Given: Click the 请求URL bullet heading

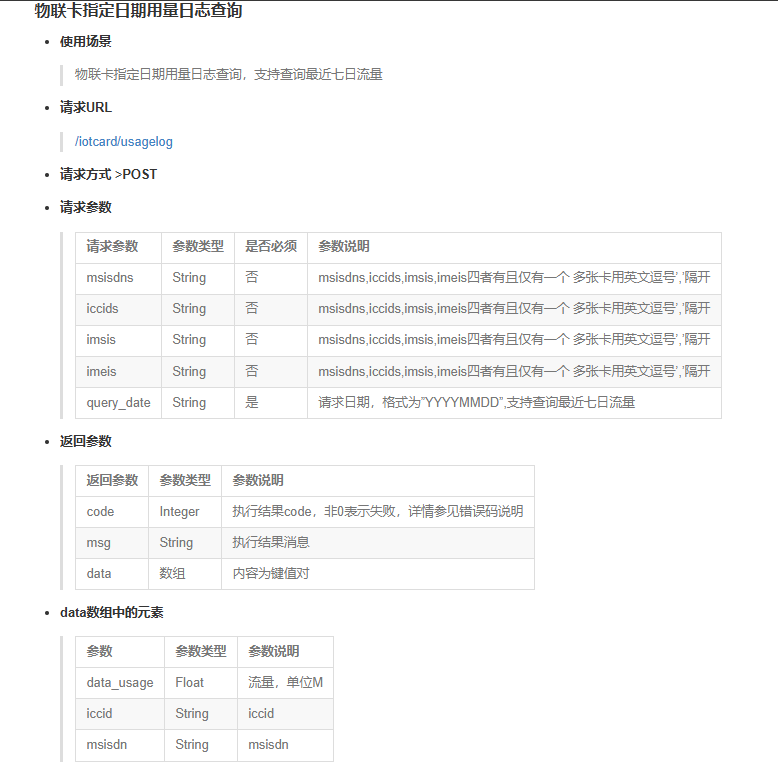Looking at the screenshot, I should 86,107.
